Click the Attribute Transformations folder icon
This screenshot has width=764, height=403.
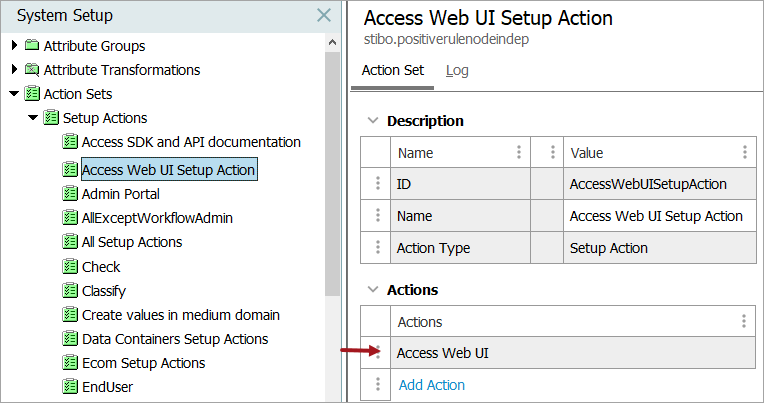click(33, 70)
